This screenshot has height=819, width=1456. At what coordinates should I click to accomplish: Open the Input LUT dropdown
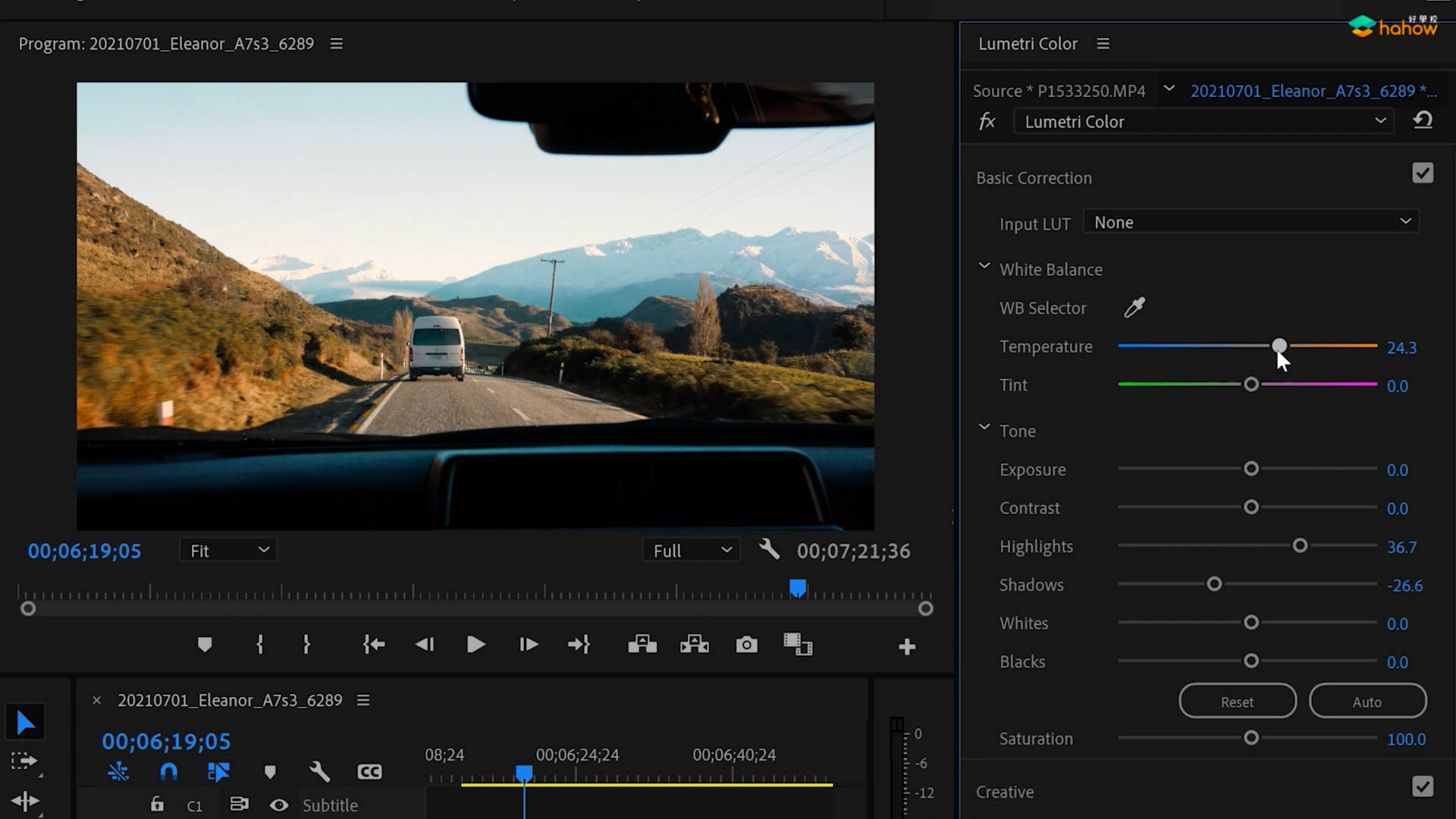1251,222
